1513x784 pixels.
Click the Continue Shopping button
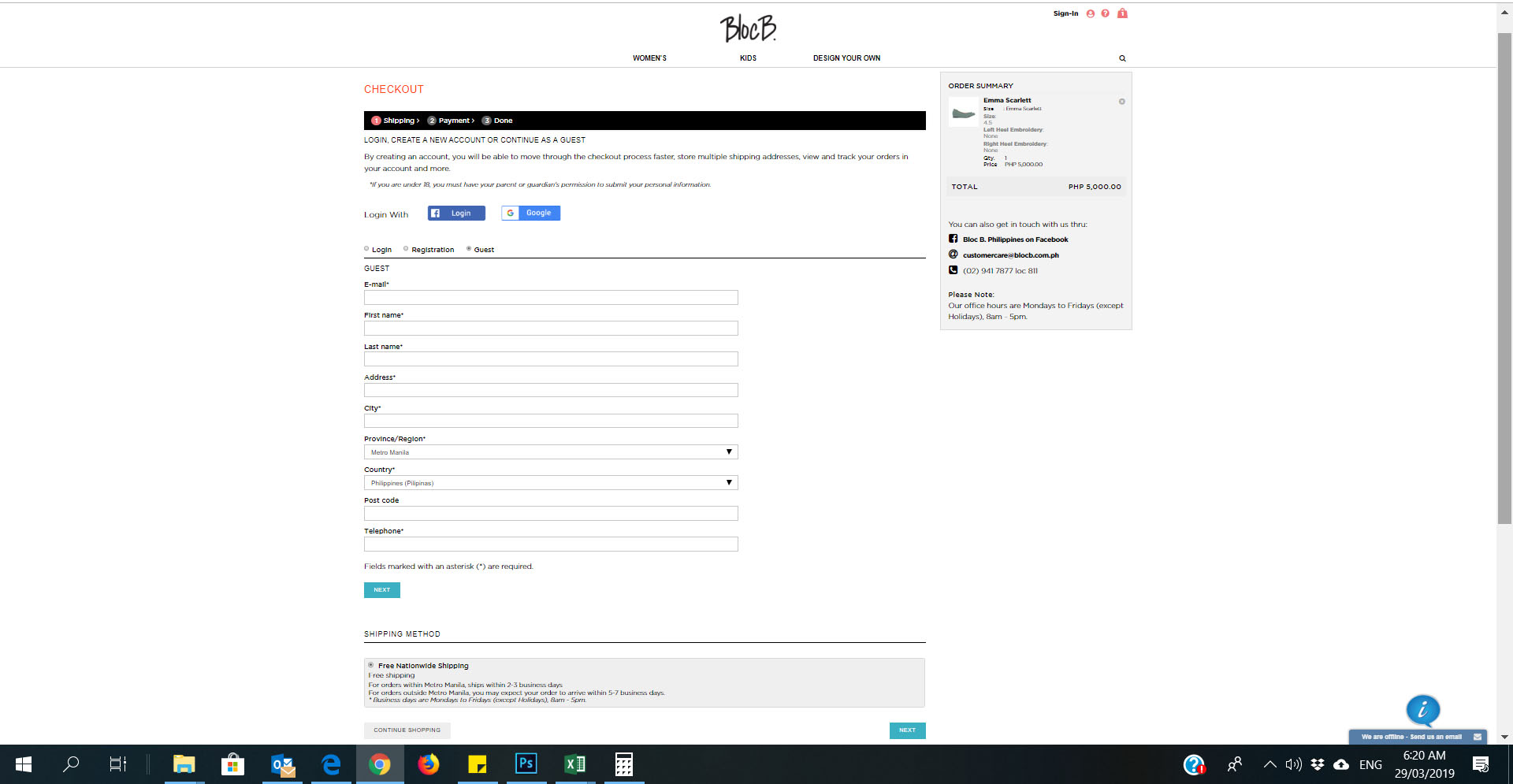point(407,730)
